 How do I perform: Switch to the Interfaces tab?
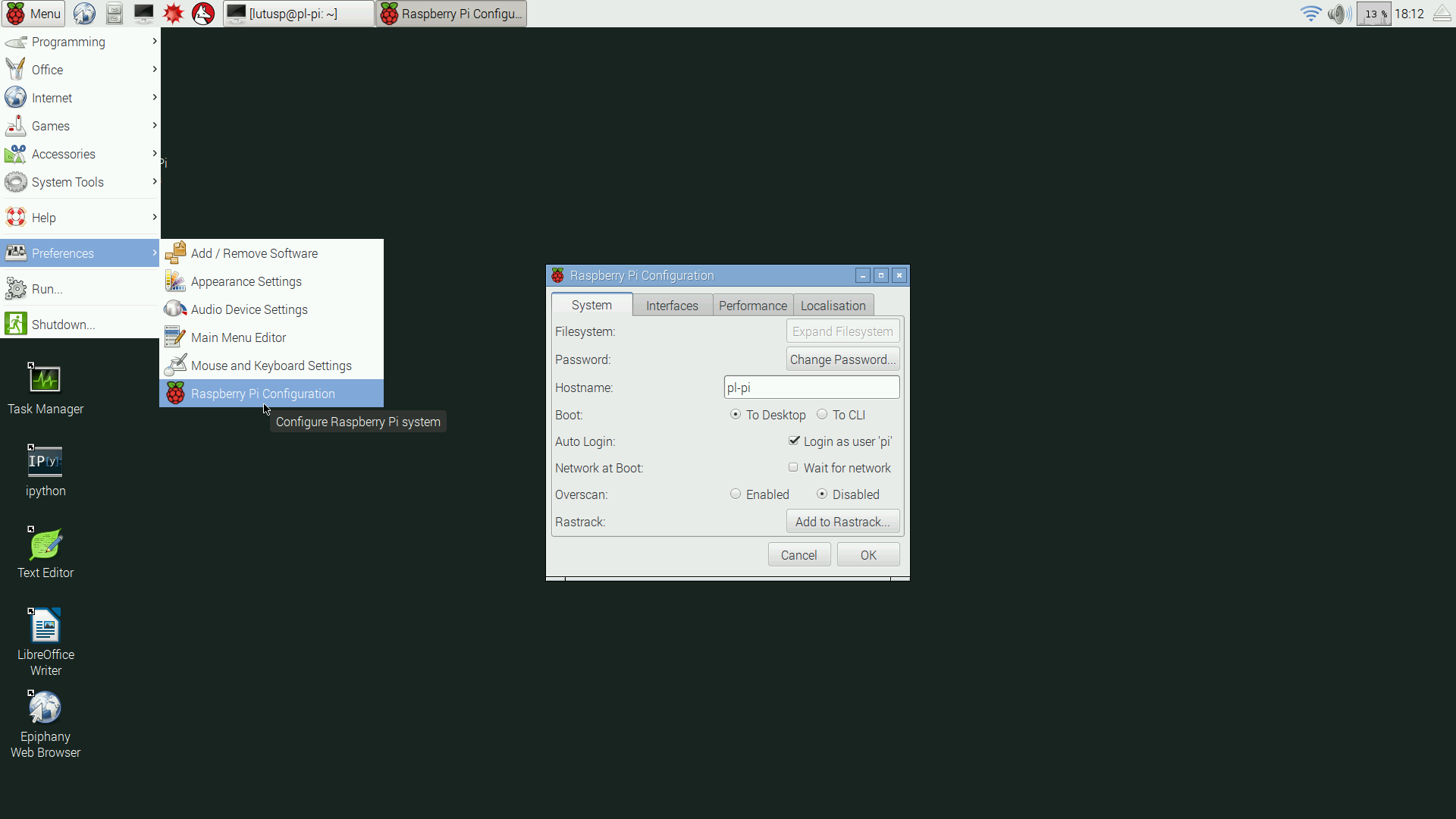tap(672, 306)
